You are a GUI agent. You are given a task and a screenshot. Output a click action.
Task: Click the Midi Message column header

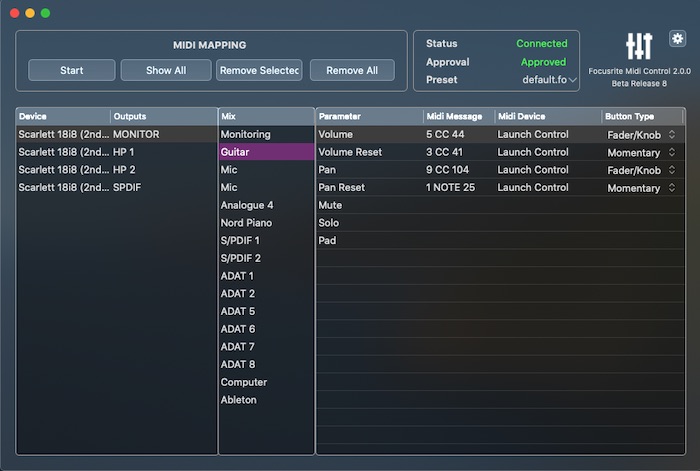tap(459, 116)
